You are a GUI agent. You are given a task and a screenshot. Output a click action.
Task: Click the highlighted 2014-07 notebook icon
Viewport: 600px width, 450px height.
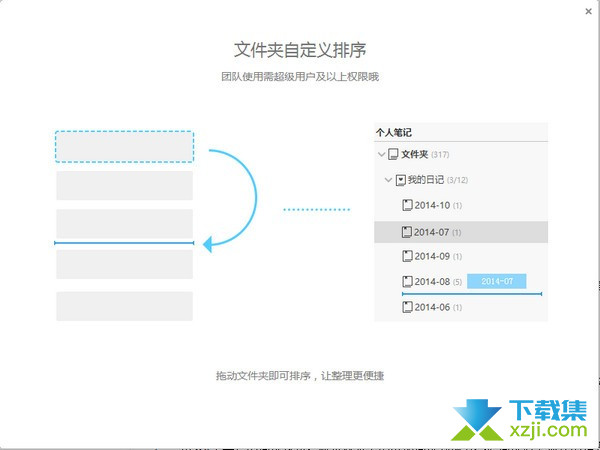[x=407, y=232]
